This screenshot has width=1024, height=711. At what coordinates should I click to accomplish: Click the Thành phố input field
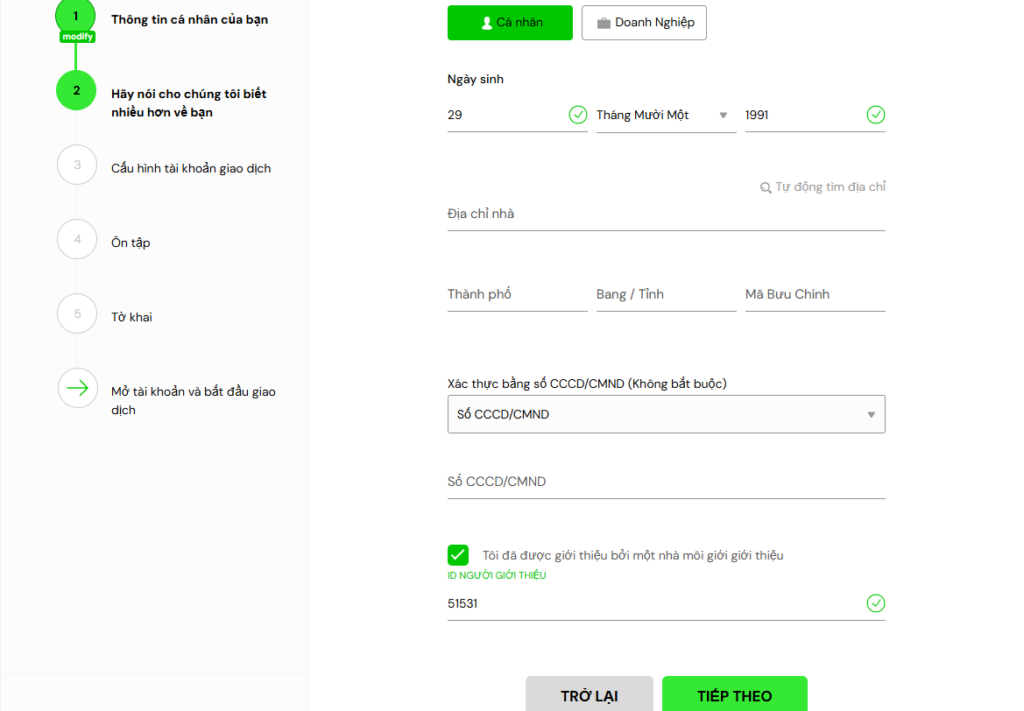click(x=516, y=295)
